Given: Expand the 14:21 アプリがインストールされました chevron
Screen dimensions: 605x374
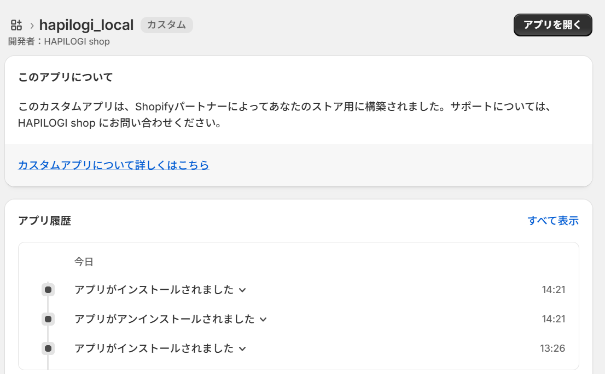Looking at the screenshot, I should 242,290.
